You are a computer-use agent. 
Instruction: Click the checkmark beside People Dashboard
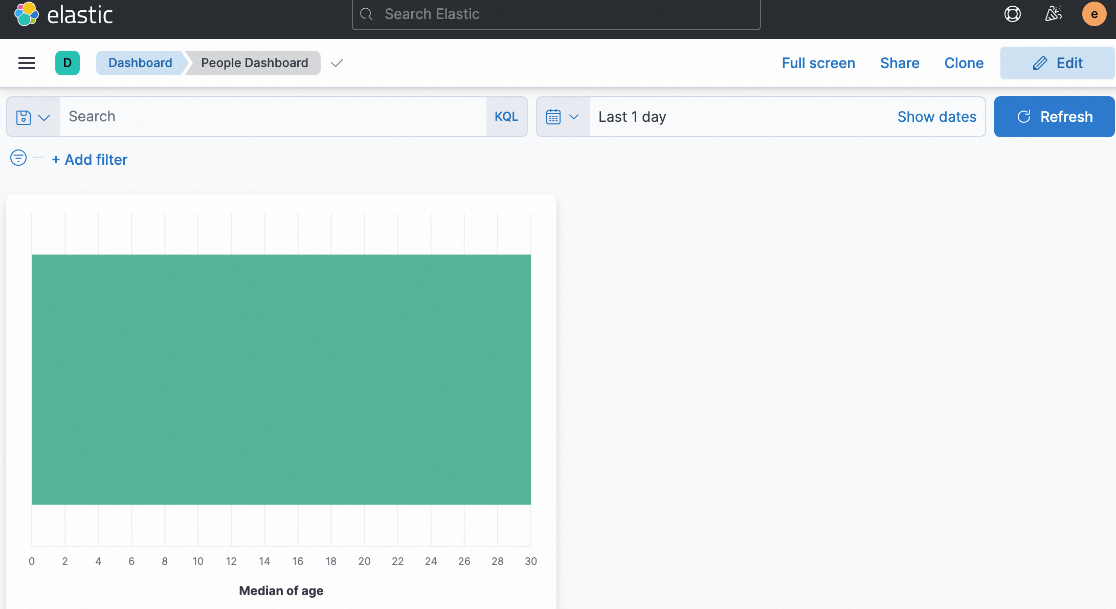[x=337, y=63]
